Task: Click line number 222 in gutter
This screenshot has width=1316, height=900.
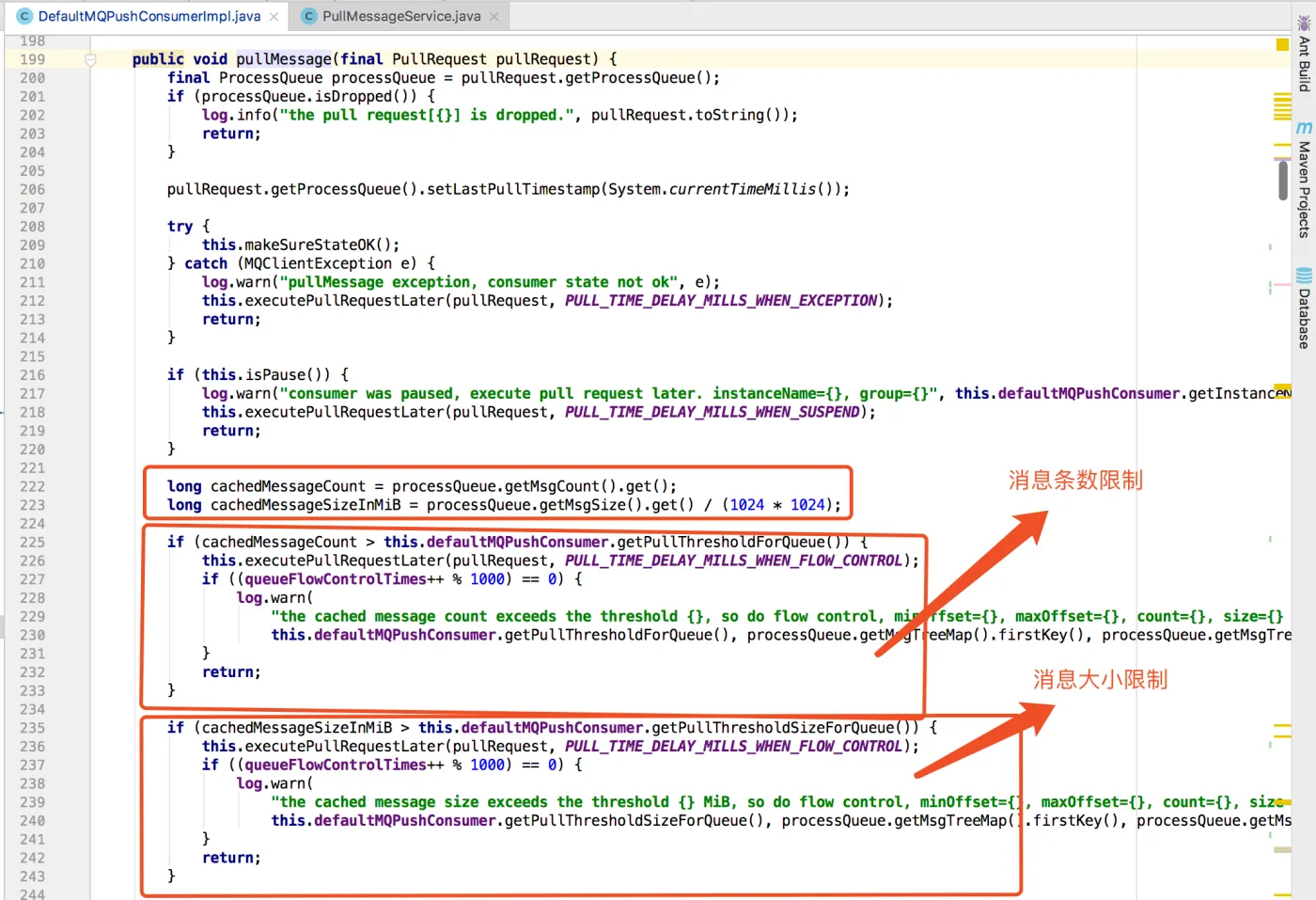Action: click(32, 486)
